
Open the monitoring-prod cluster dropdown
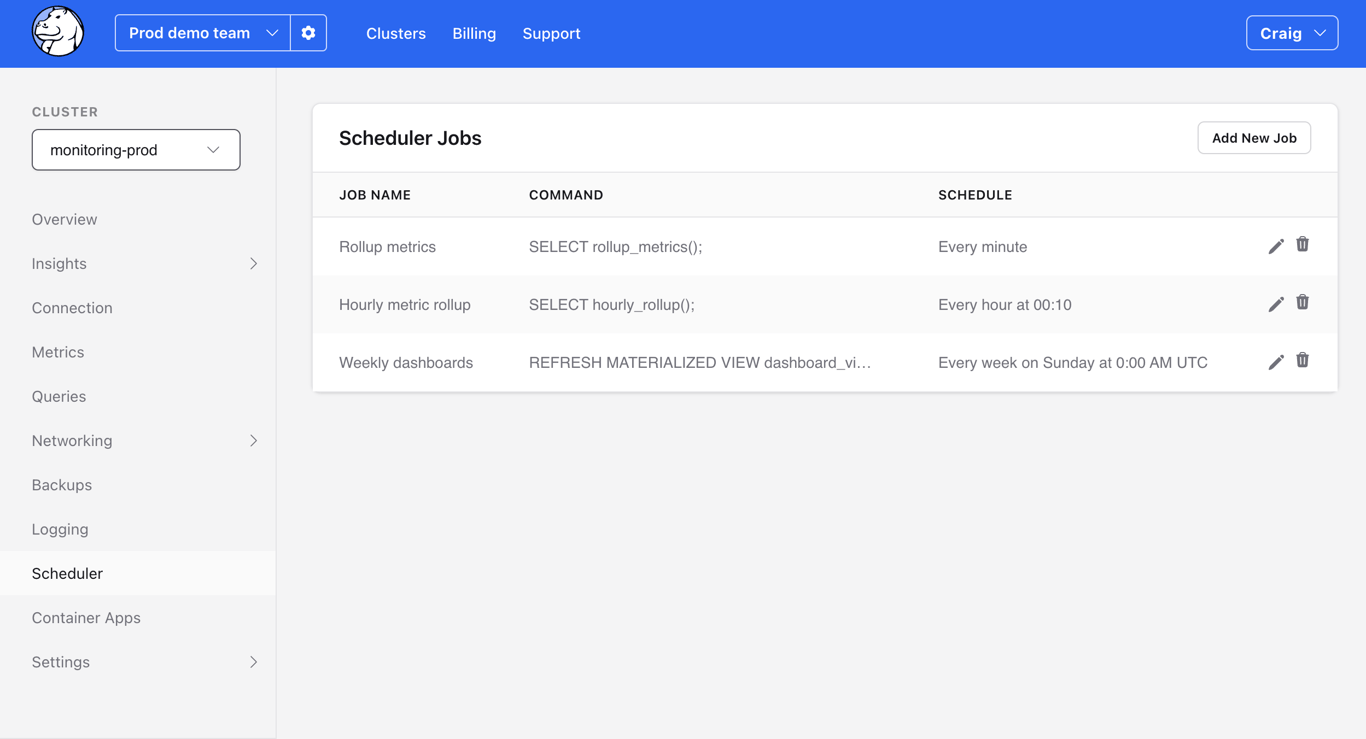tap(135, 149)
